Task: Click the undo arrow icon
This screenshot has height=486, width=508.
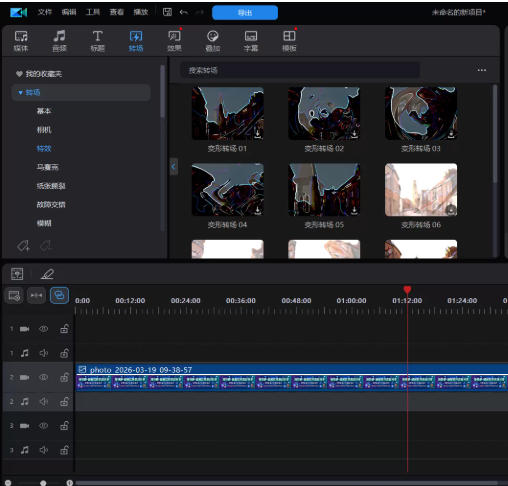Action: tap(184, 12)
